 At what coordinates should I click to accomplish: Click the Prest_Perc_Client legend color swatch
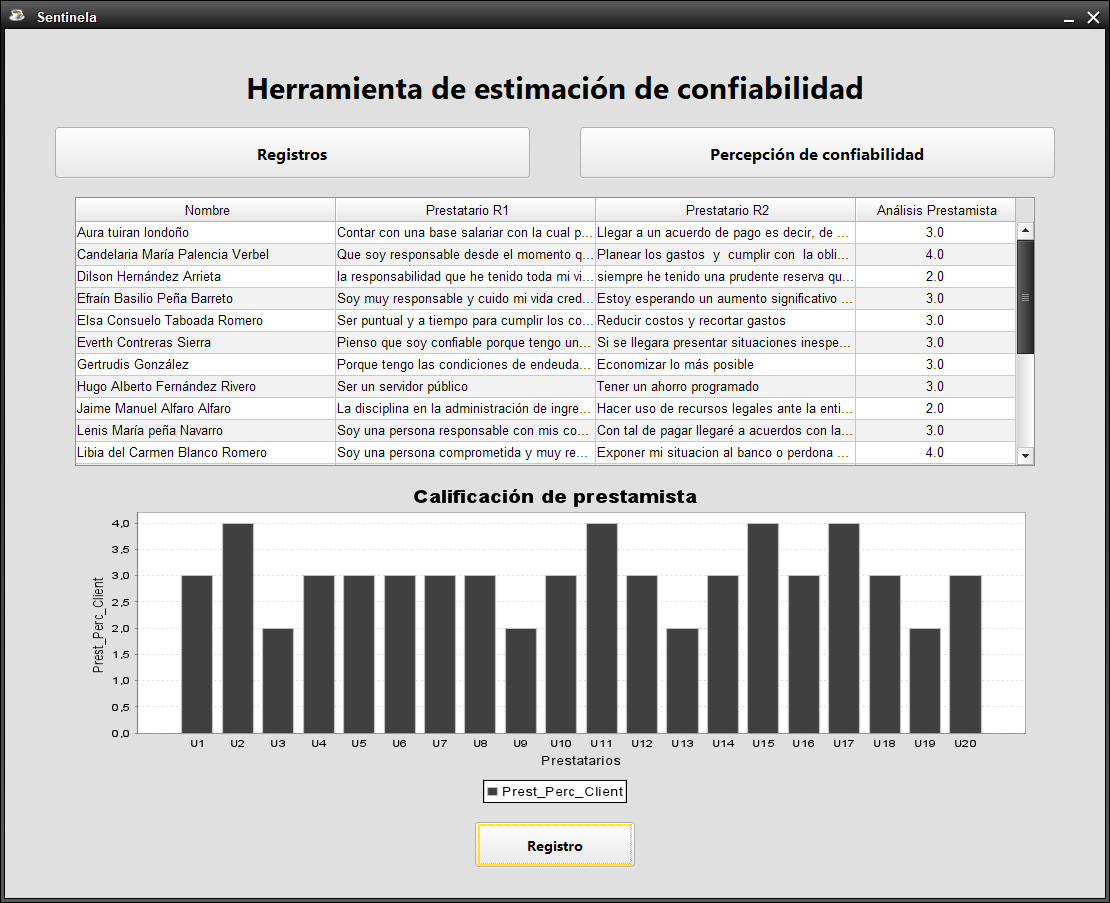point(492,792)
